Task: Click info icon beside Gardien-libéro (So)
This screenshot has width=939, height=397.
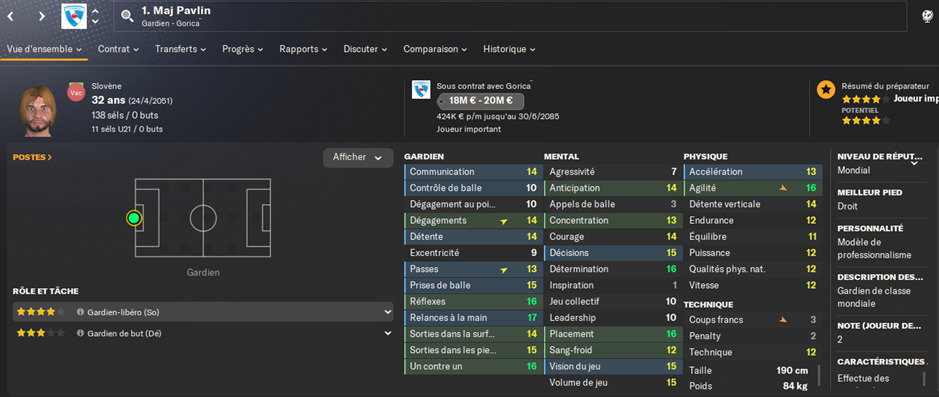Action: 80,312
